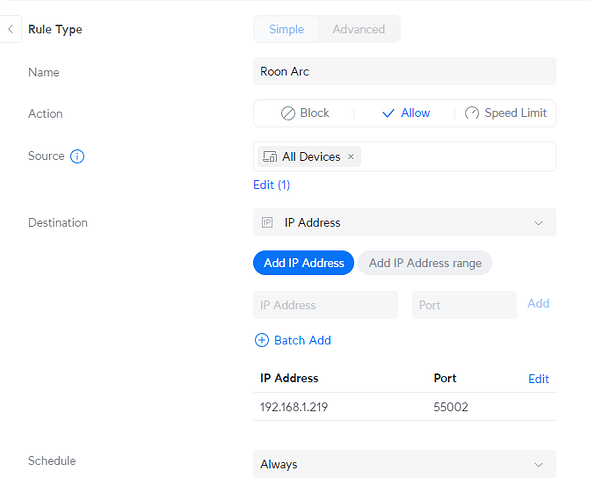
Task: Remove All Devices tag with x
Action: pyautogui.click(x=351, y=157)
